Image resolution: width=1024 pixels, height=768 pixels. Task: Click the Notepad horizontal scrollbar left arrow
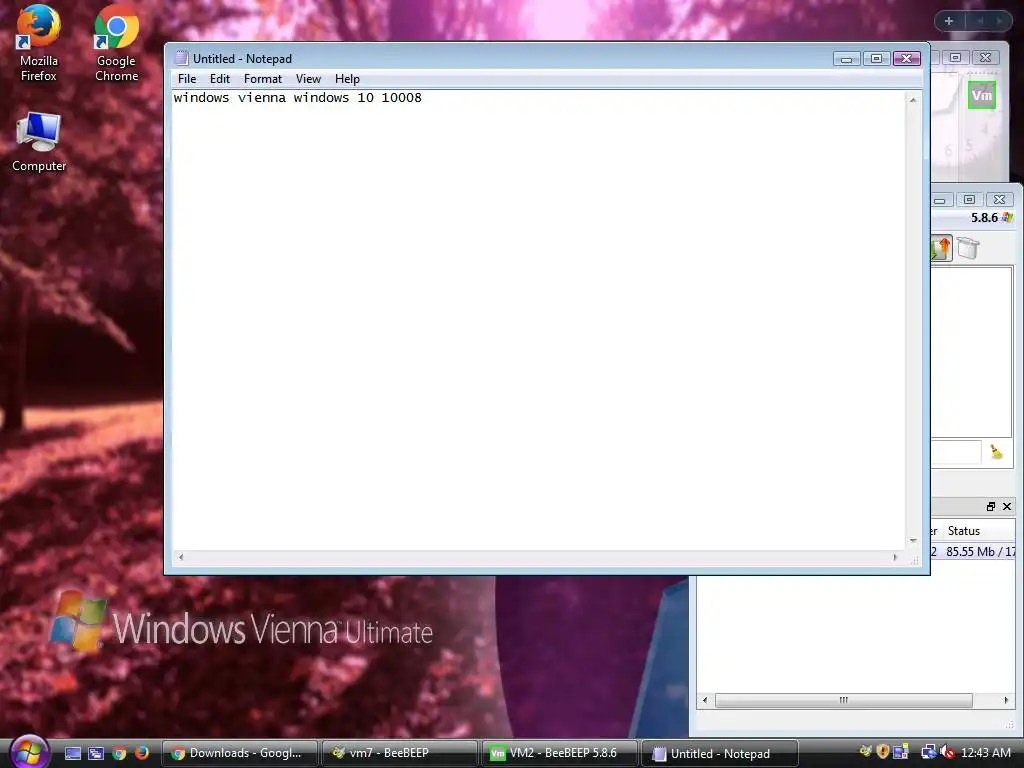pyautogui.click(x=181, y=557)
